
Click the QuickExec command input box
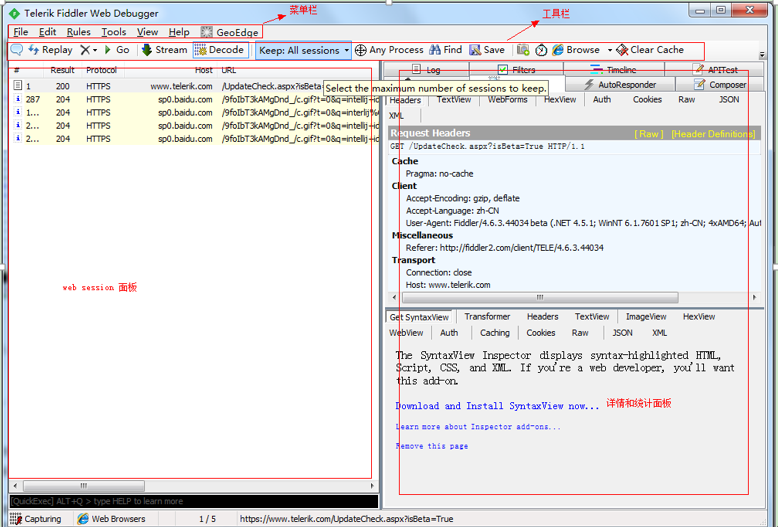tap(194, 501)
